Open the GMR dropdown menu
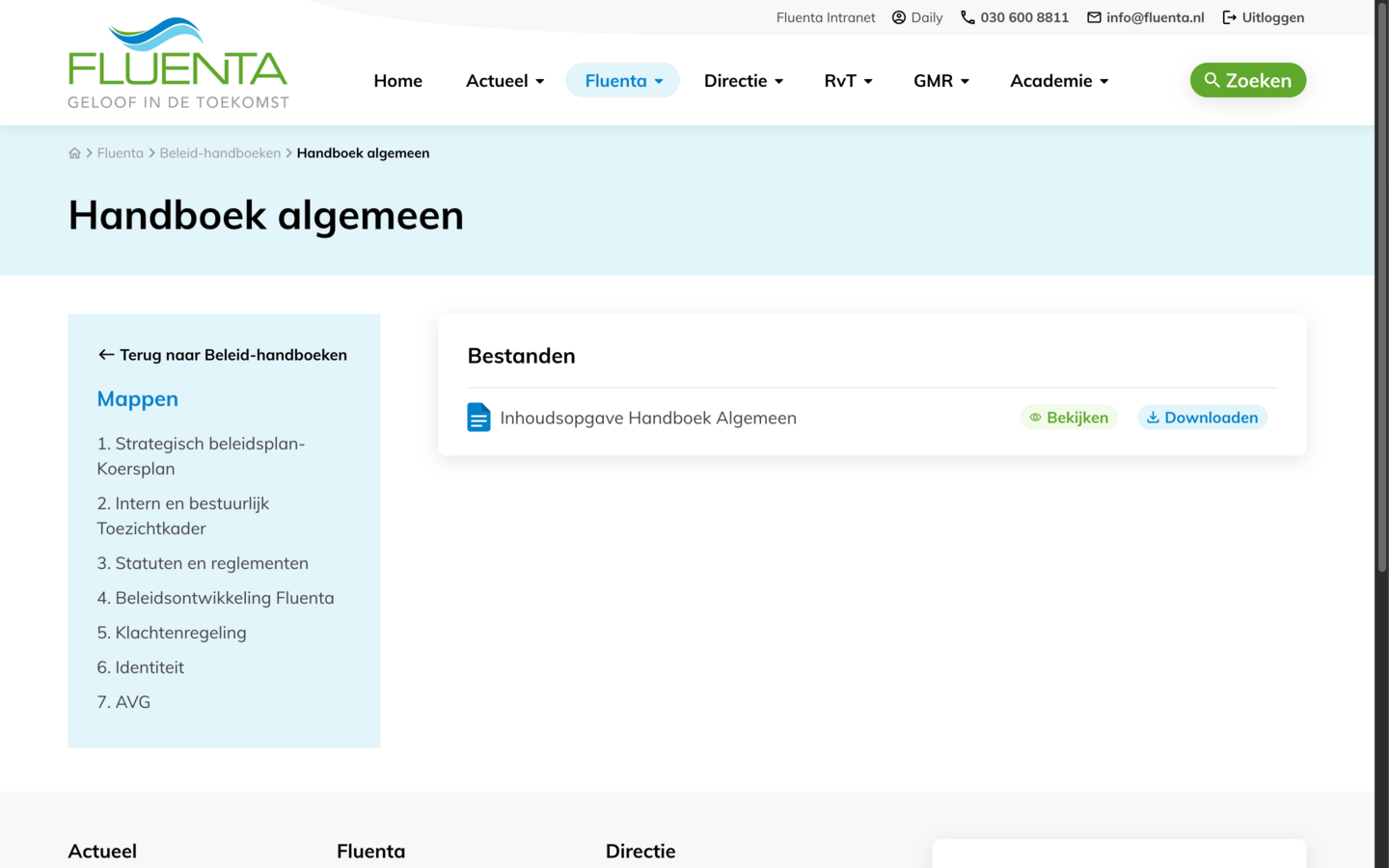 (940, 81)
